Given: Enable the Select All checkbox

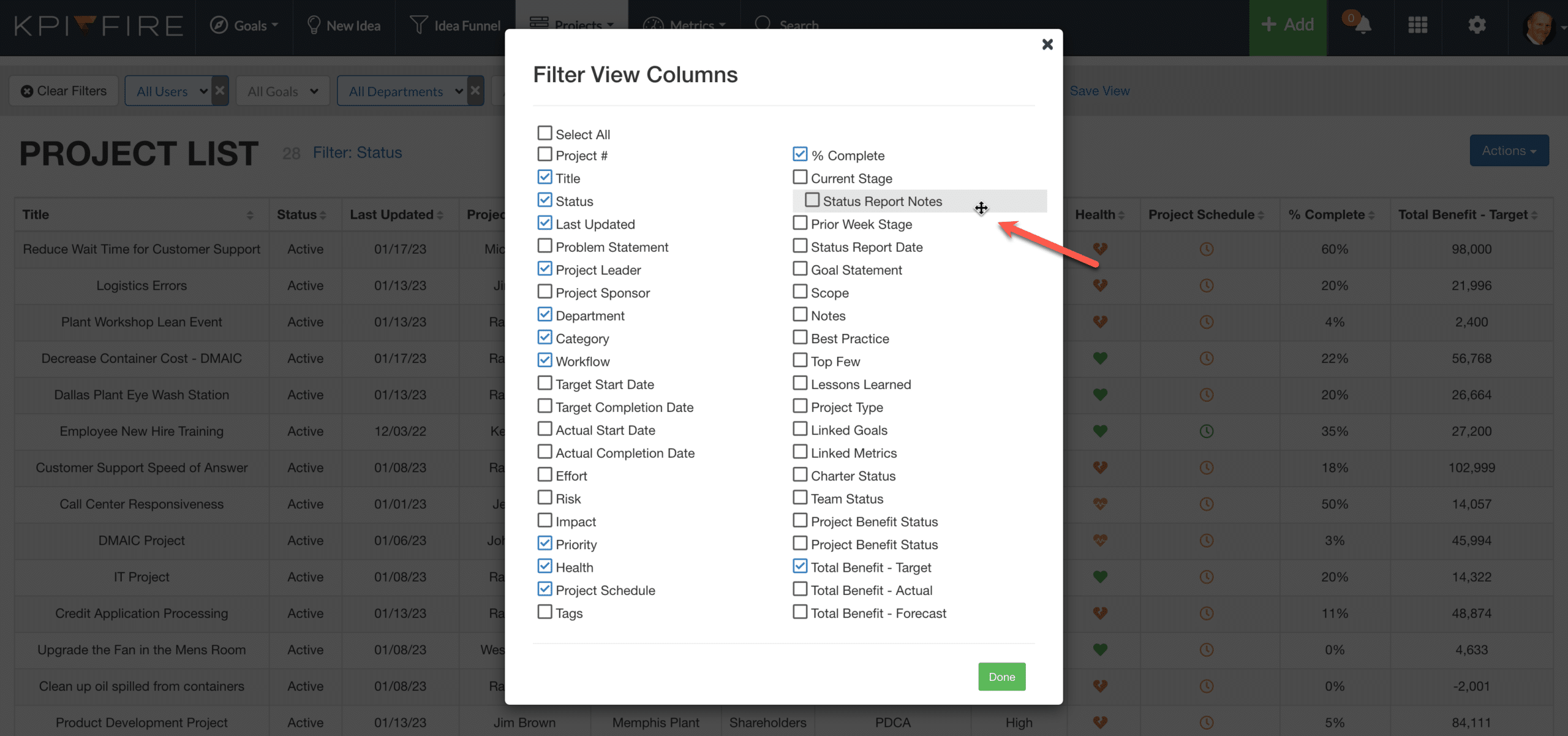Looking at the screenshot, I should [x=545, y=133].
